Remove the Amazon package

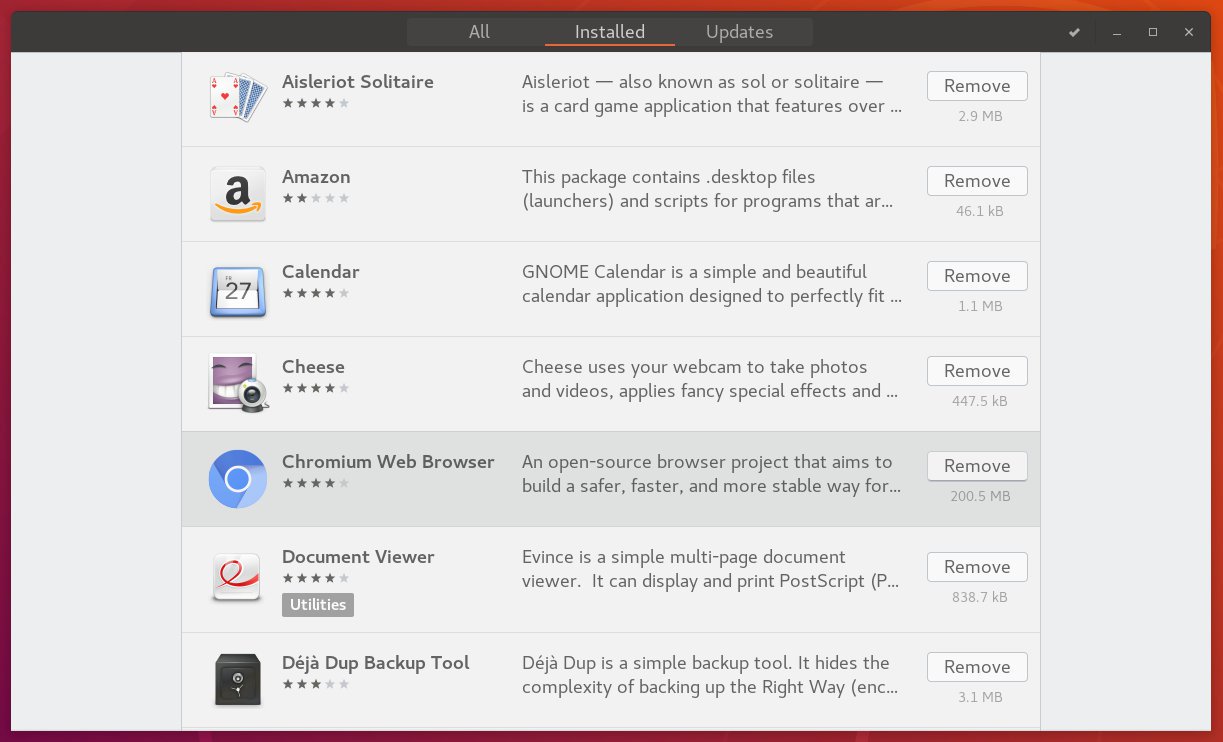pos(977,180)
